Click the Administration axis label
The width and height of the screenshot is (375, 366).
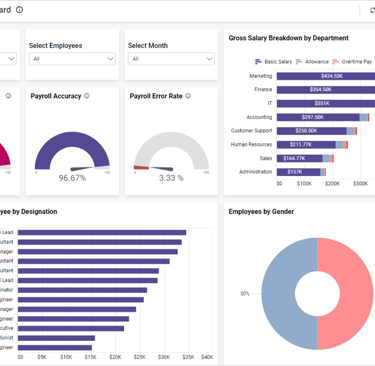(255, 172)
